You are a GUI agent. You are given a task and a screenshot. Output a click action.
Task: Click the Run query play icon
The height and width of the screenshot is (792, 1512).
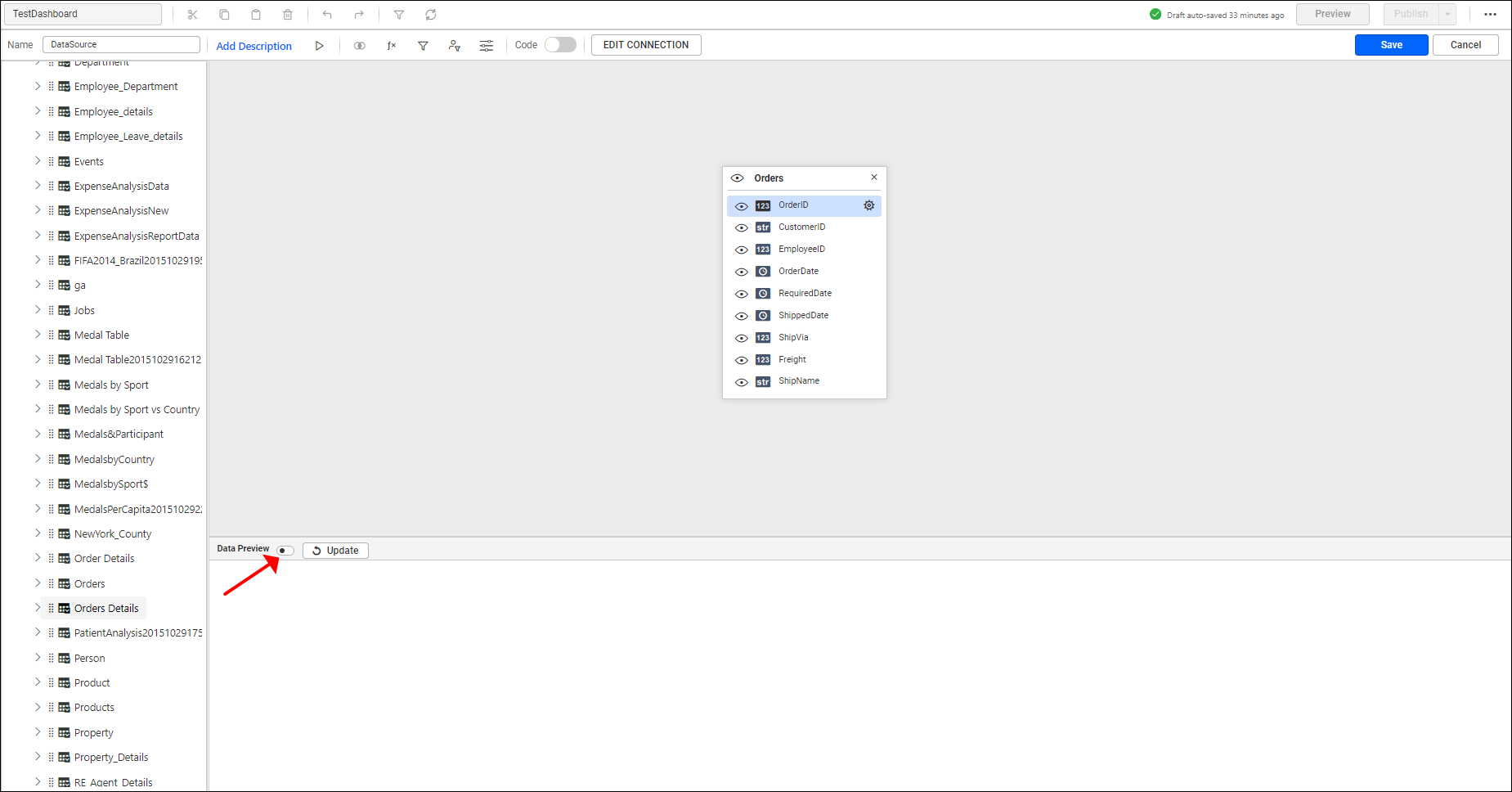click(x=319, y=46)
